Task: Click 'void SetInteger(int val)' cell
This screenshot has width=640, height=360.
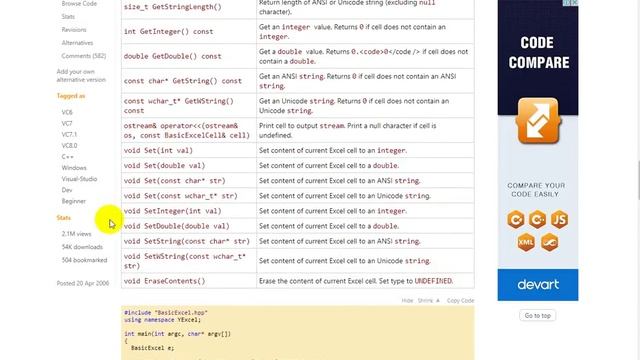Action: tap(189, 211)
